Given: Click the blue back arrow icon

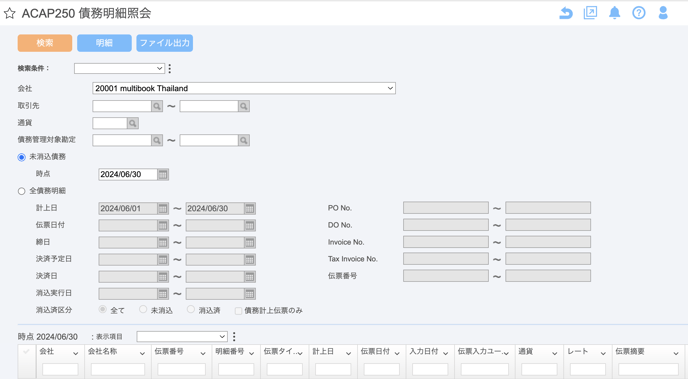Looking at the screenshot, I should click(x=566, y=13).
